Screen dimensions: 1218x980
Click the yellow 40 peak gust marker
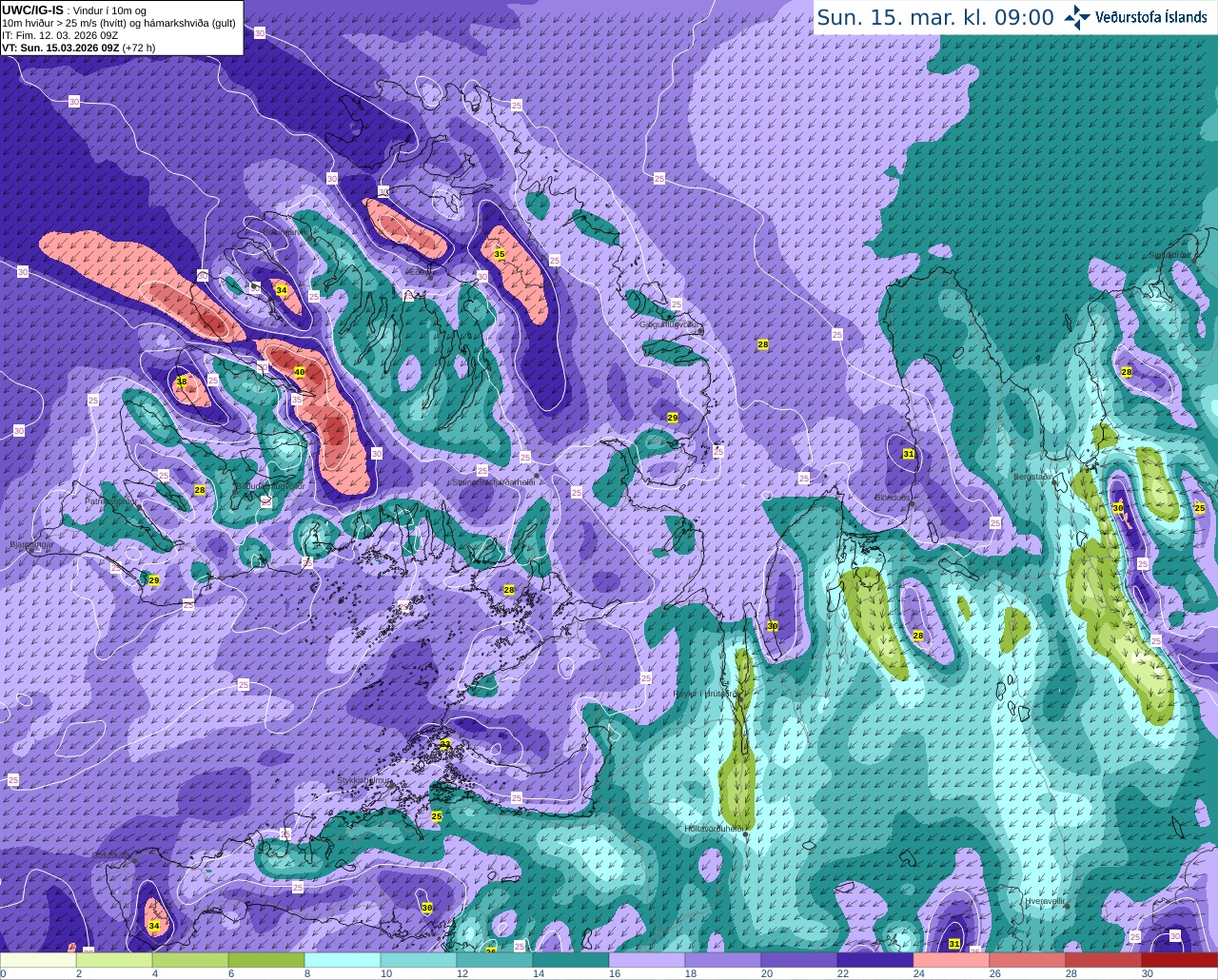tap(300, 372)
